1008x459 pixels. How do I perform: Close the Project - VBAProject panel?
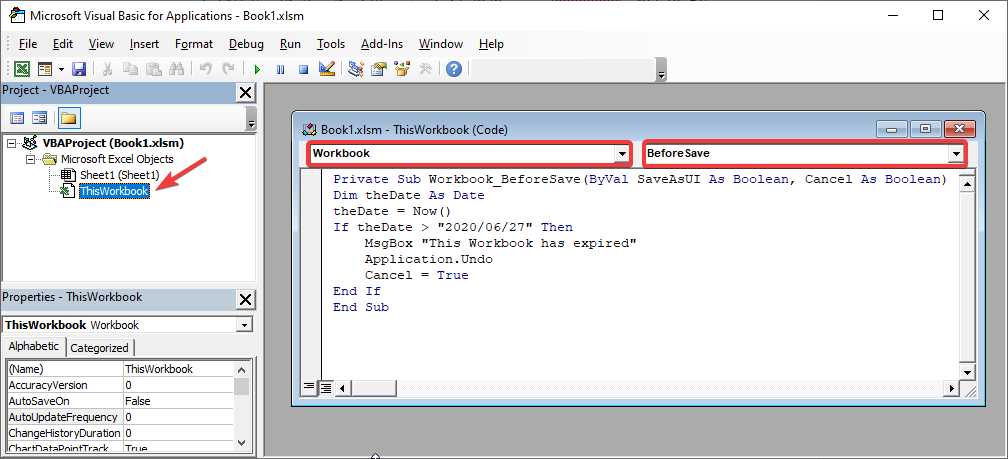point(246,93)
